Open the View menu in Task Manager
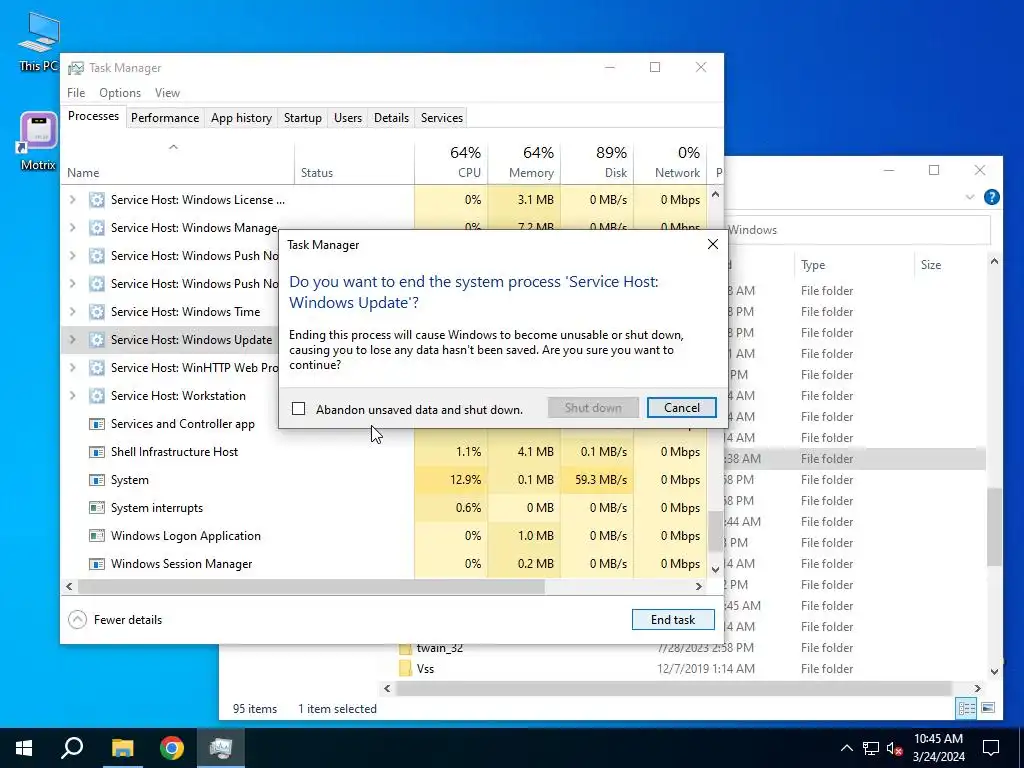1024x768 pixels. coord(167,93)
